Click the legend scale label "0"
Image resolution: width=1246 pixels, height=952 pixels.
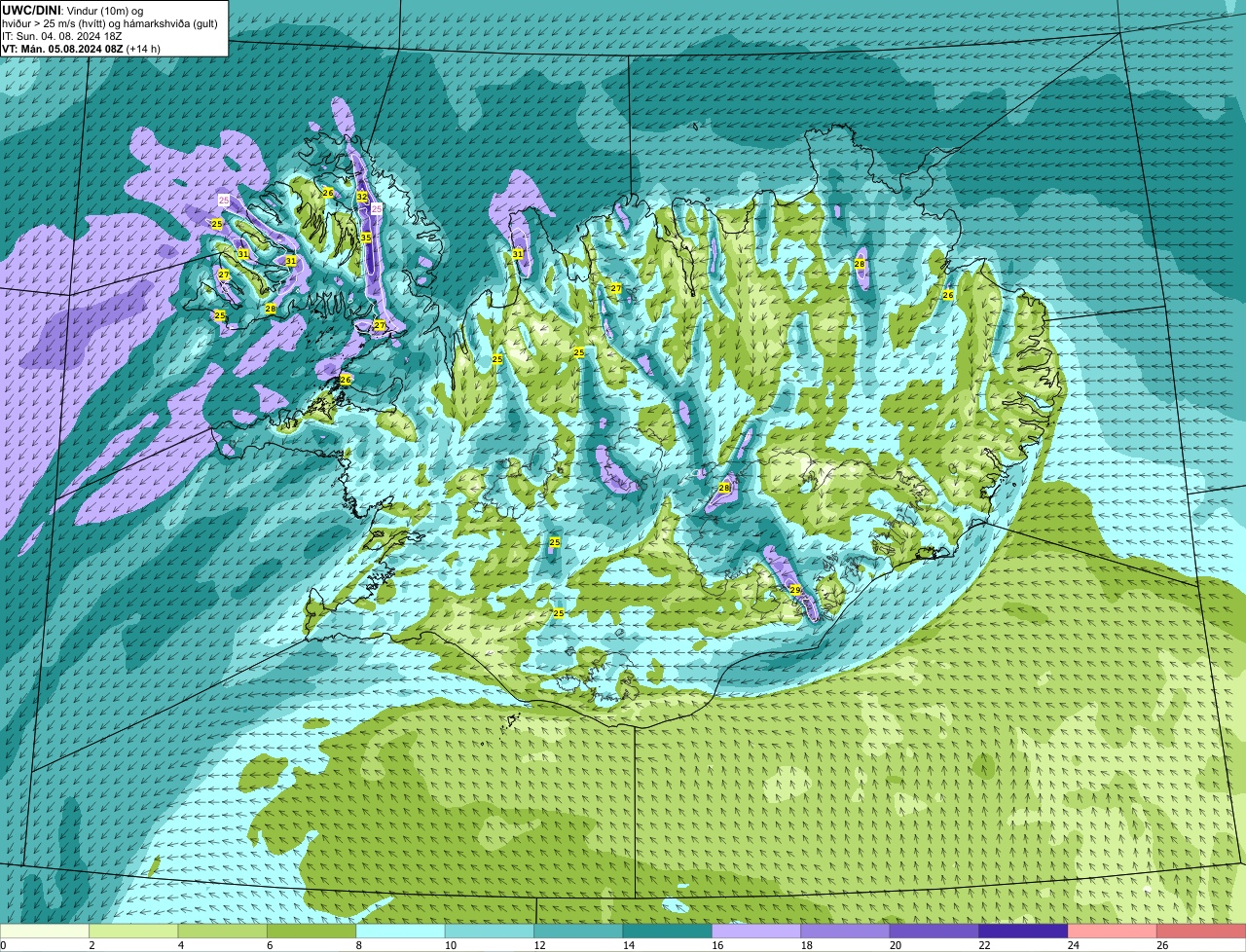3,944
